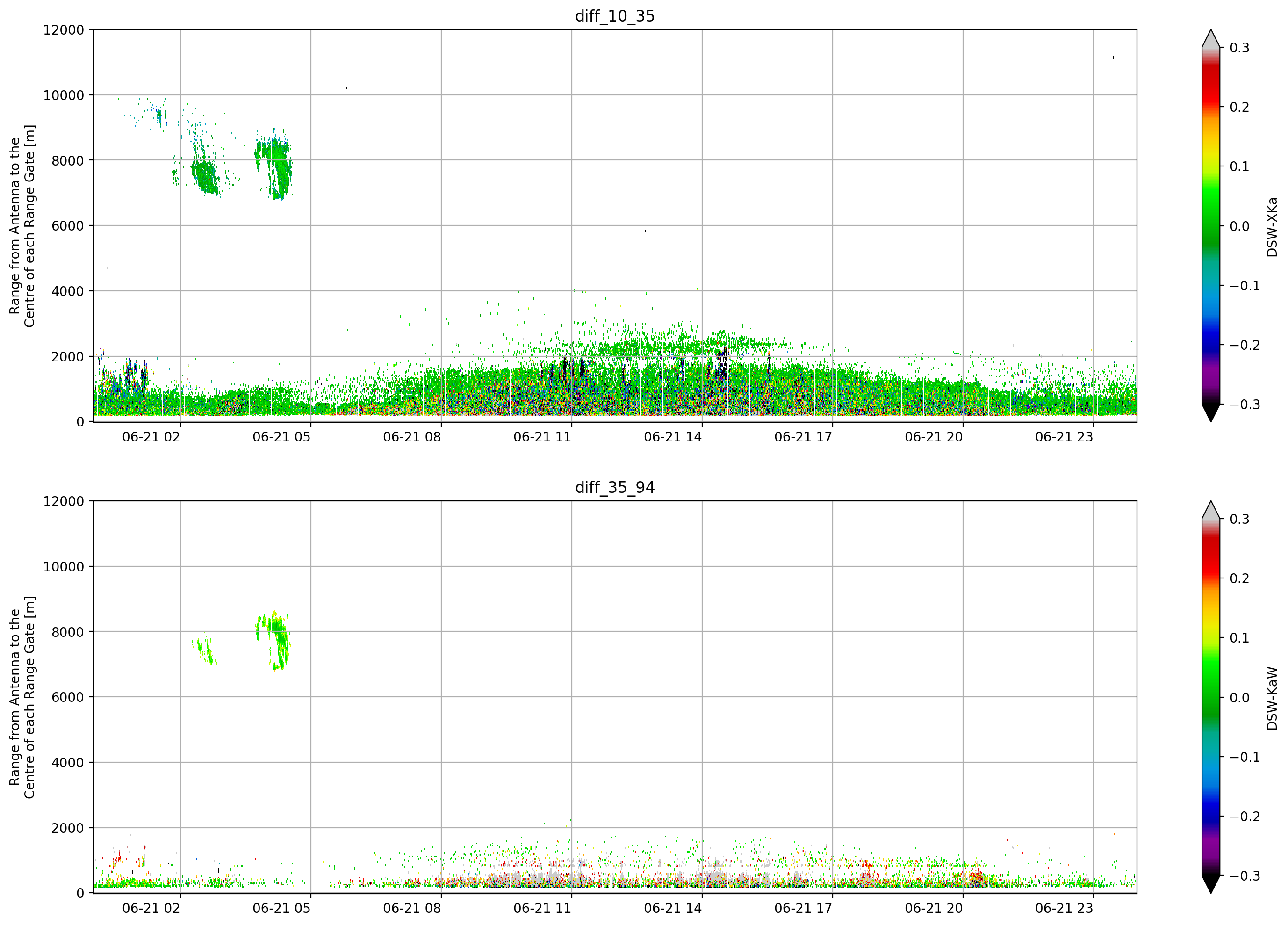Viewport: 1288px width, 925px height.
Task: Select the "06-21 20" time label under diff_35_94
Action: click(934, 909)
